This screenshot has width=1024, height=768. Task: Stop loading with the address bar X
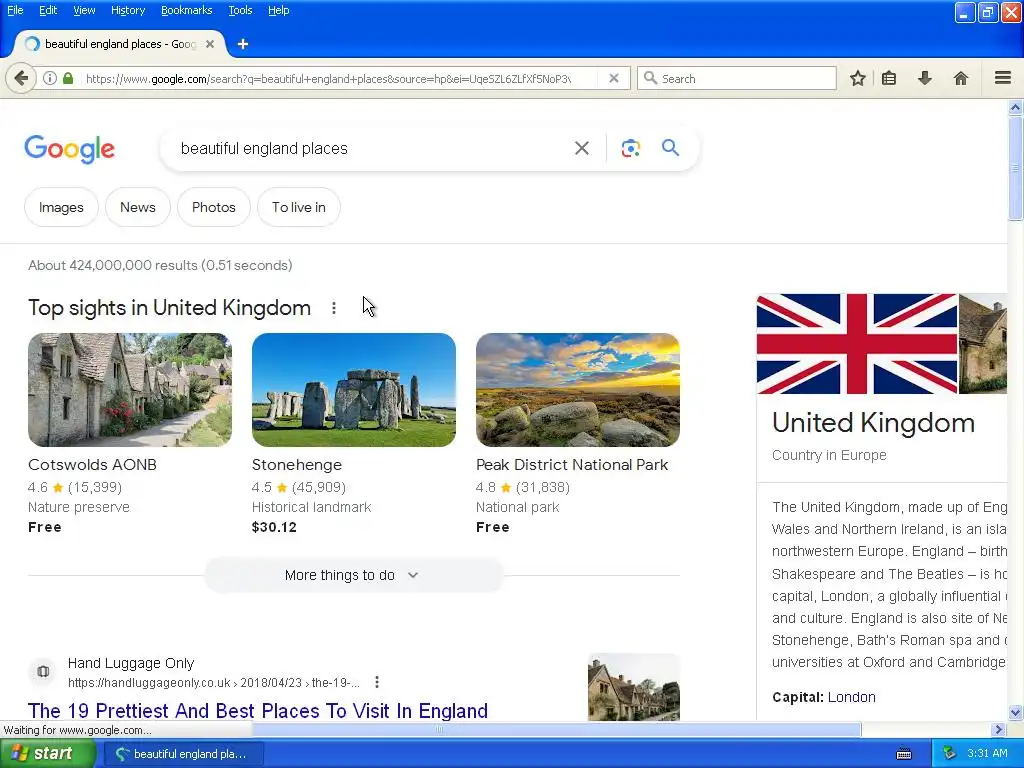pyautogui.click(x=613, y=78)
